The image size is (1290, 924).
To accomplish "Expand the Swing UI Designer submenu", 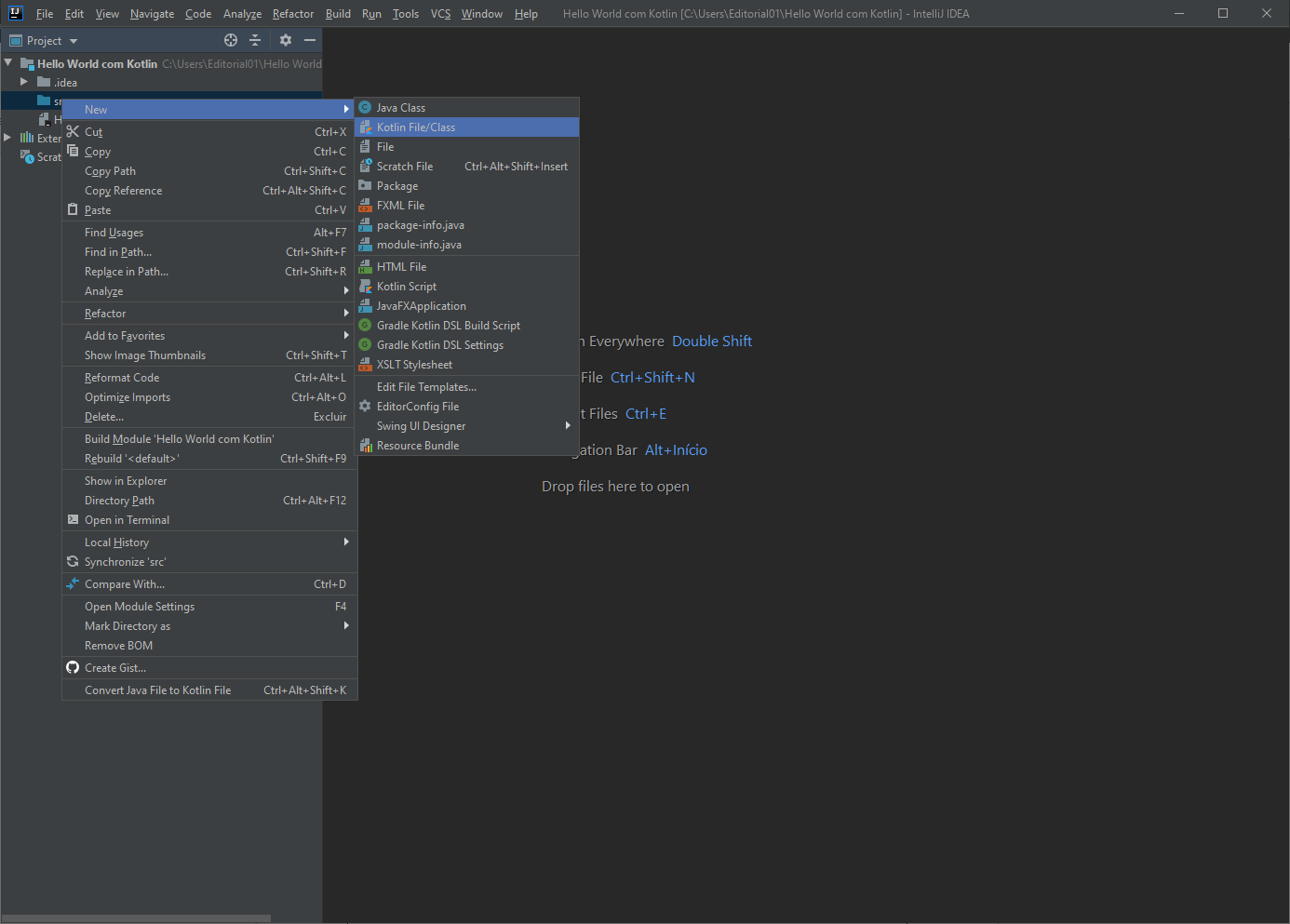I will click(x=421, y=426).
